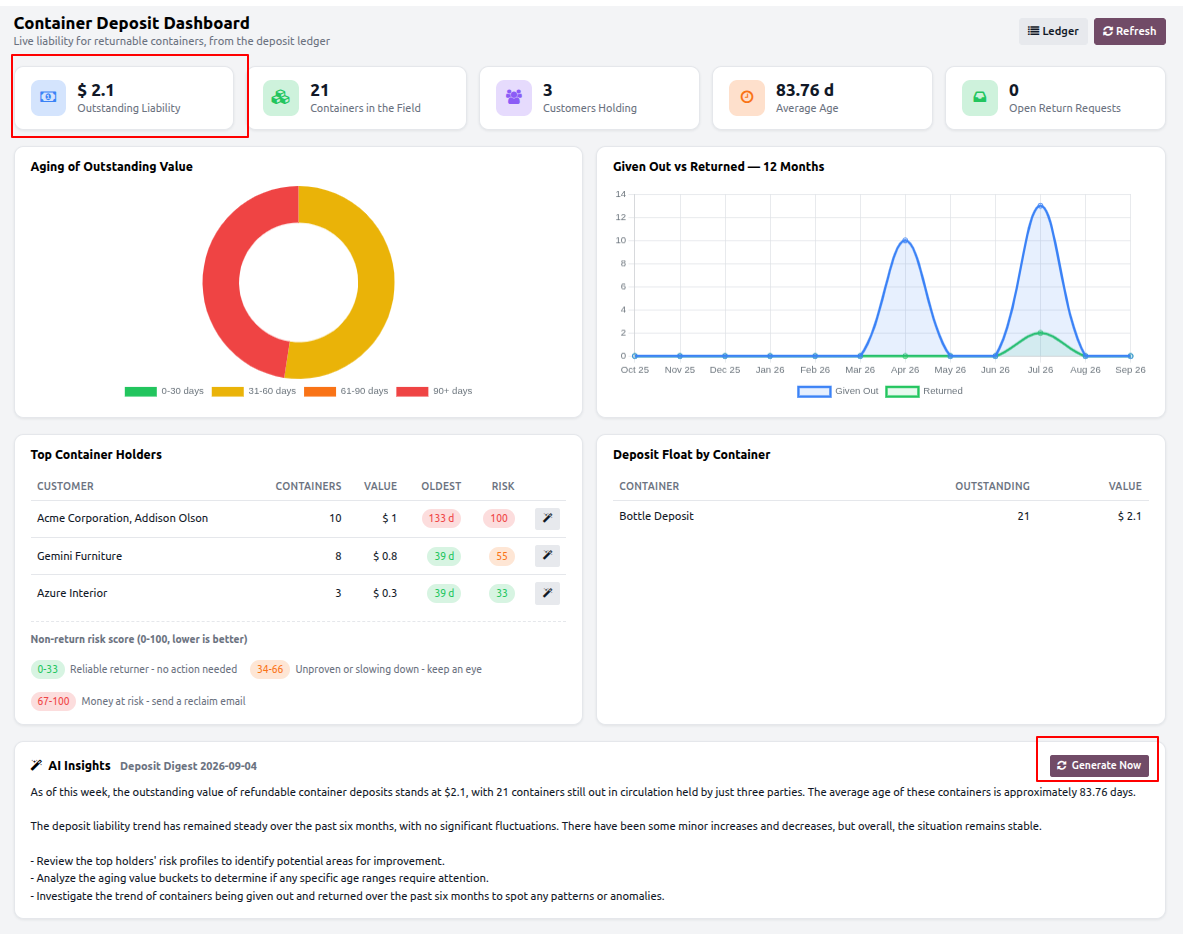The width and height of the screenshot is (1183, 934).
Task: Toggle the 61-90 days legend swatch
Action: [x=320, y=391]
